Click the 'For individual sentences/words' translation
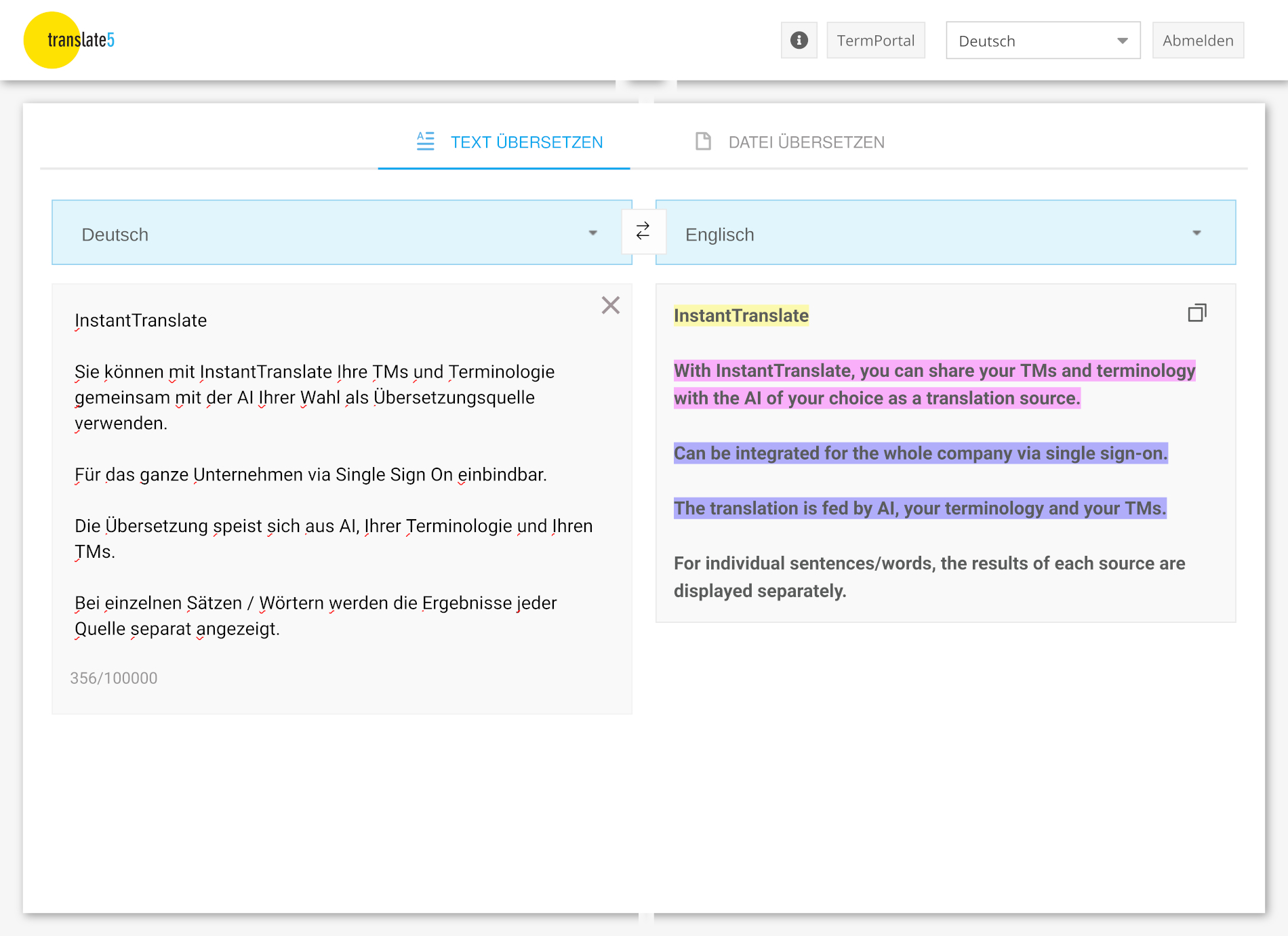The width and height of the screenshot is (1288, 936). [929, 577]
